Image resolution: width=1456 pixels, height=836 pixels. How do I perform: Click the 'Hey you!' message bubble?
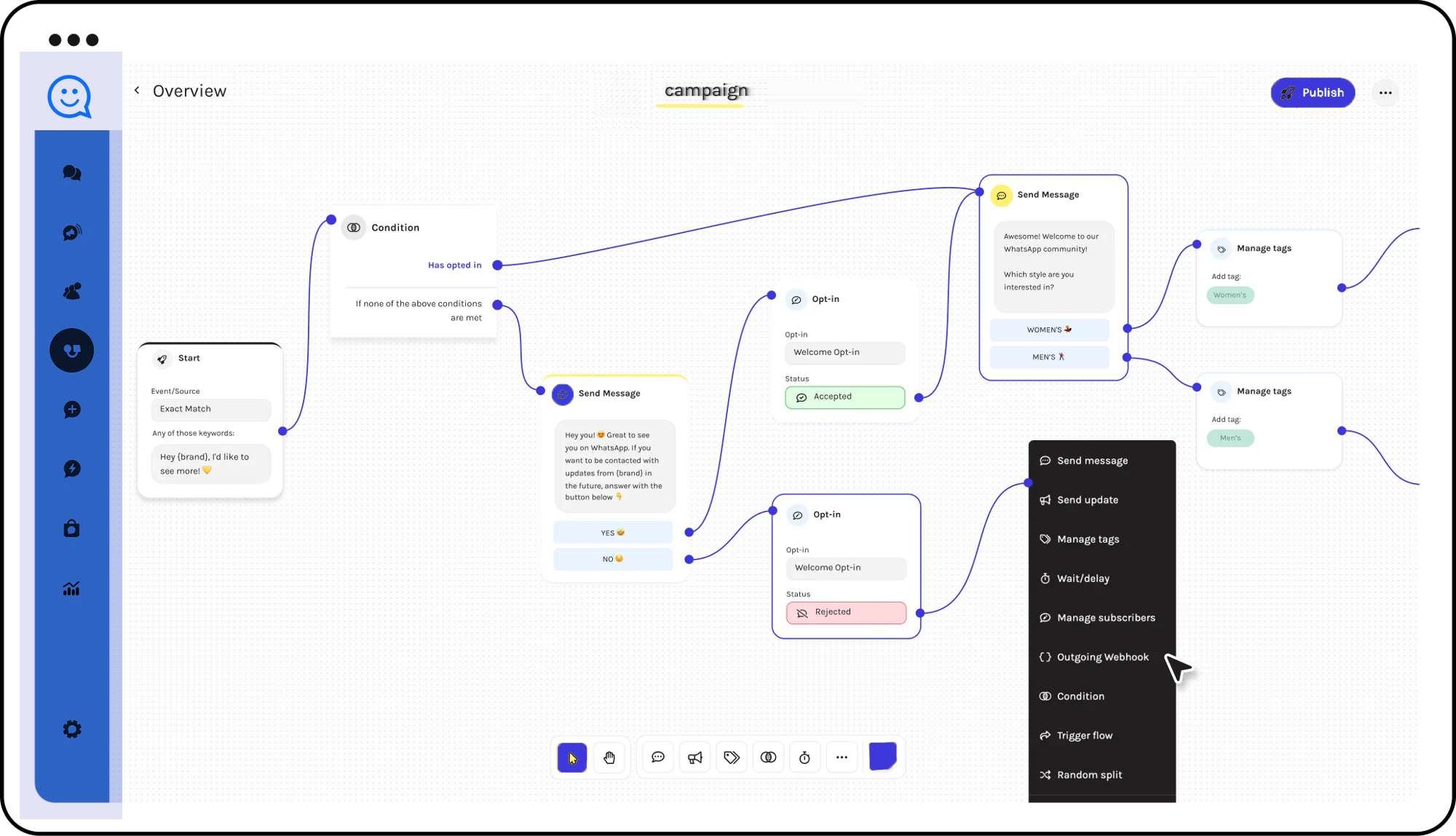615,466
